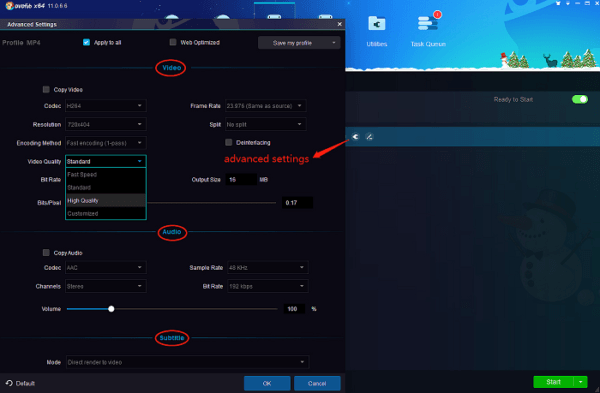
Task: Expand the Save my profile dropdown
Action: pos(299,43)
